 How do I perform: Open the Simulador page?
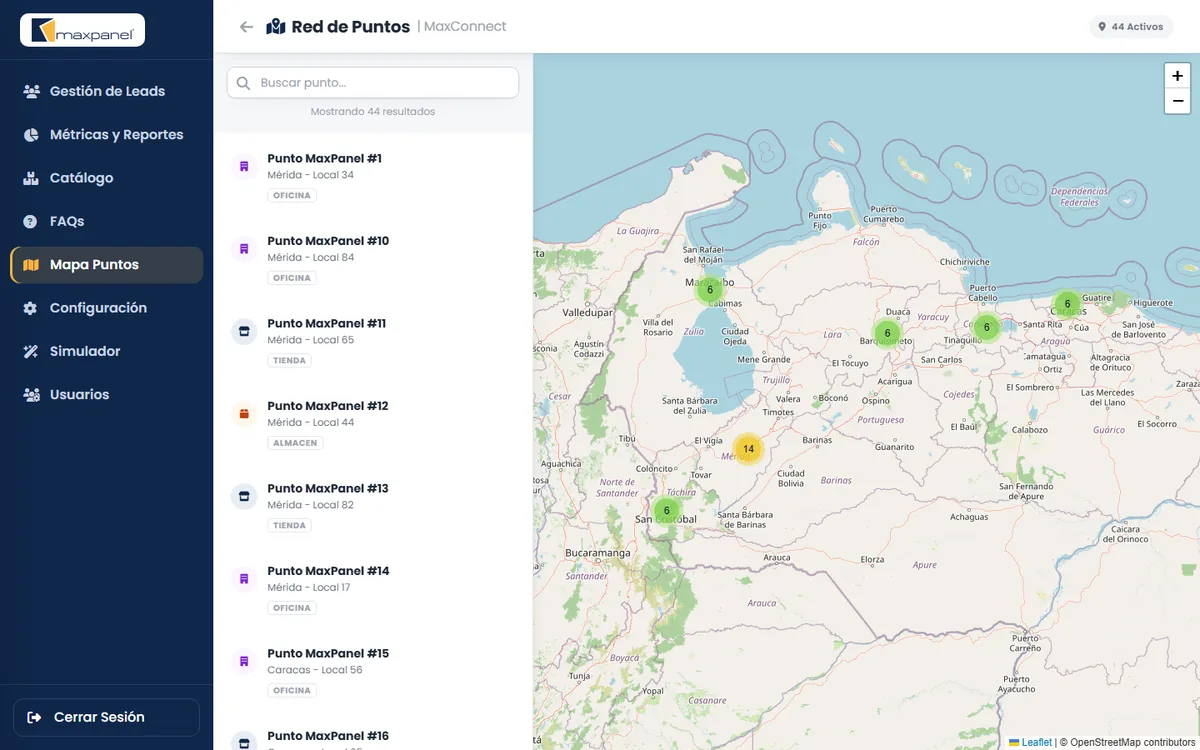pos(106,351)
